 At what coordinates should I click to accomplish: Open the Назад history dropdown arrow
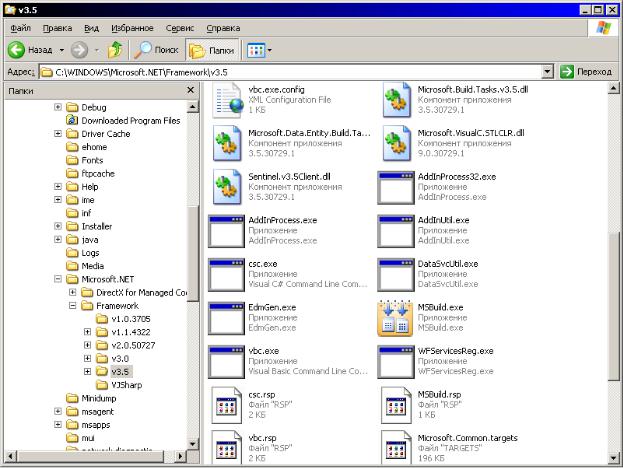pyautogui.click(x=62, y=50)
